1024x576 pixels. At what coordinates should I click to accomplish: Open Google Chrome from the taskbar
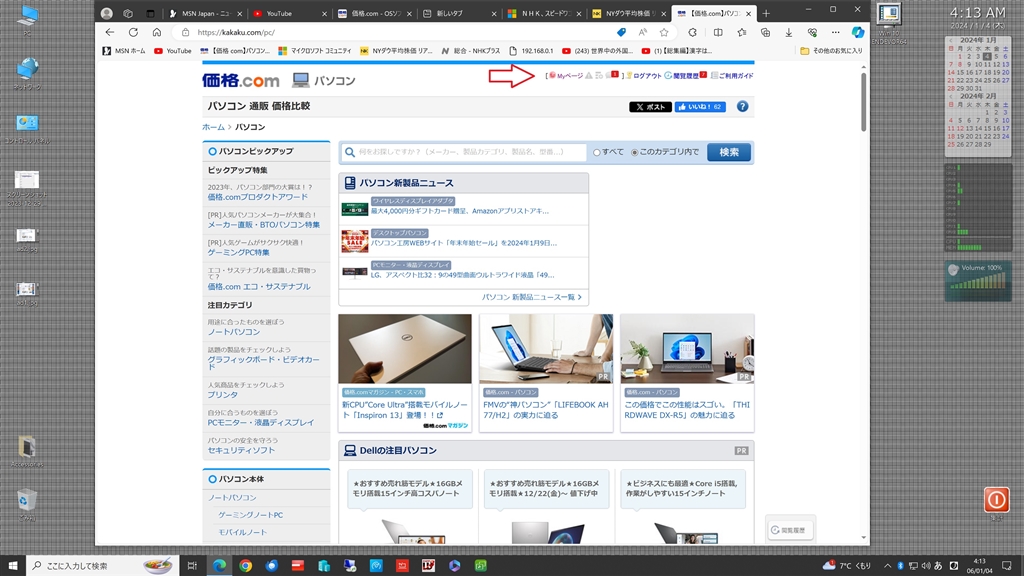pyautogui.click(x=246, y=566)
